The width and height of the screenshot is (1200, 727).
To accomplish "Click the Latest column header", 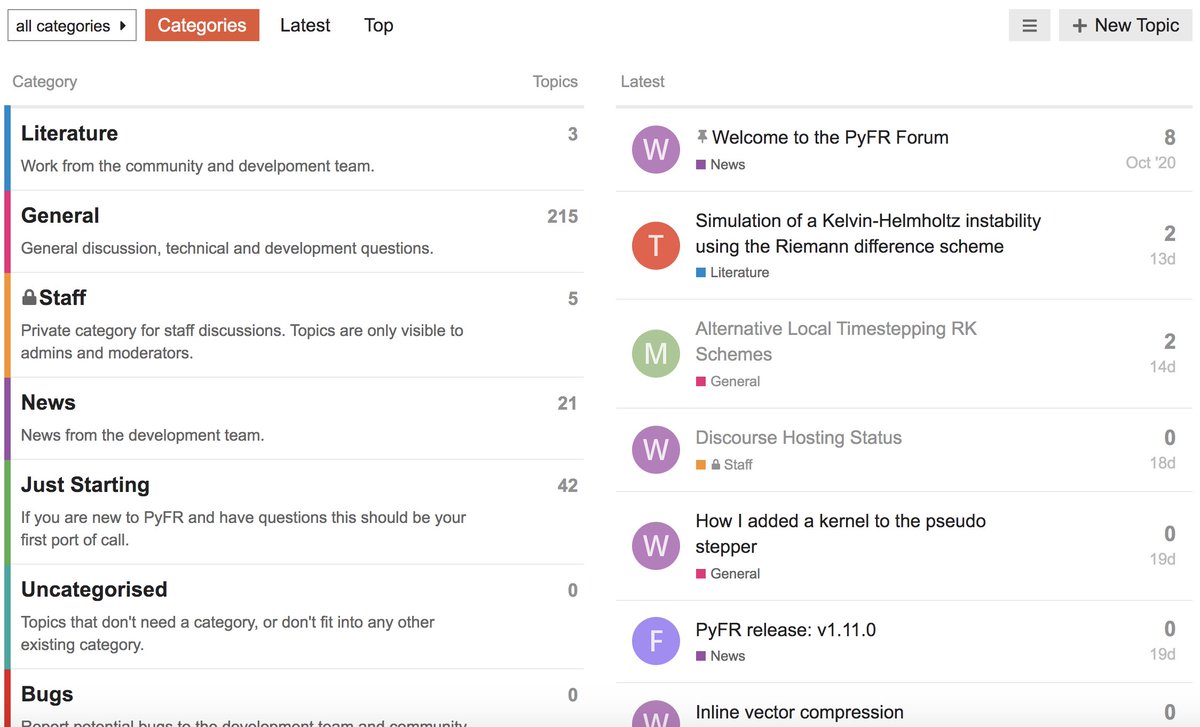I will (642, 81).
